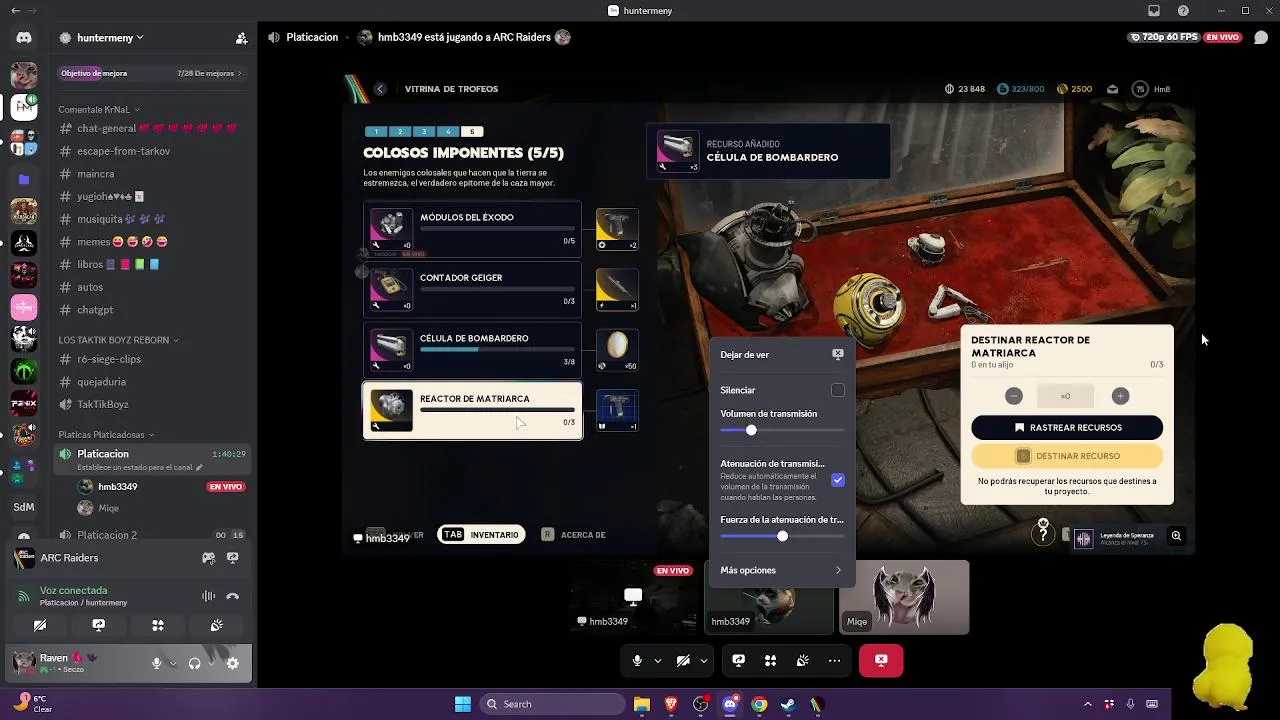Collapse the Platicas Platicadosas category

[x=106, y=435]
